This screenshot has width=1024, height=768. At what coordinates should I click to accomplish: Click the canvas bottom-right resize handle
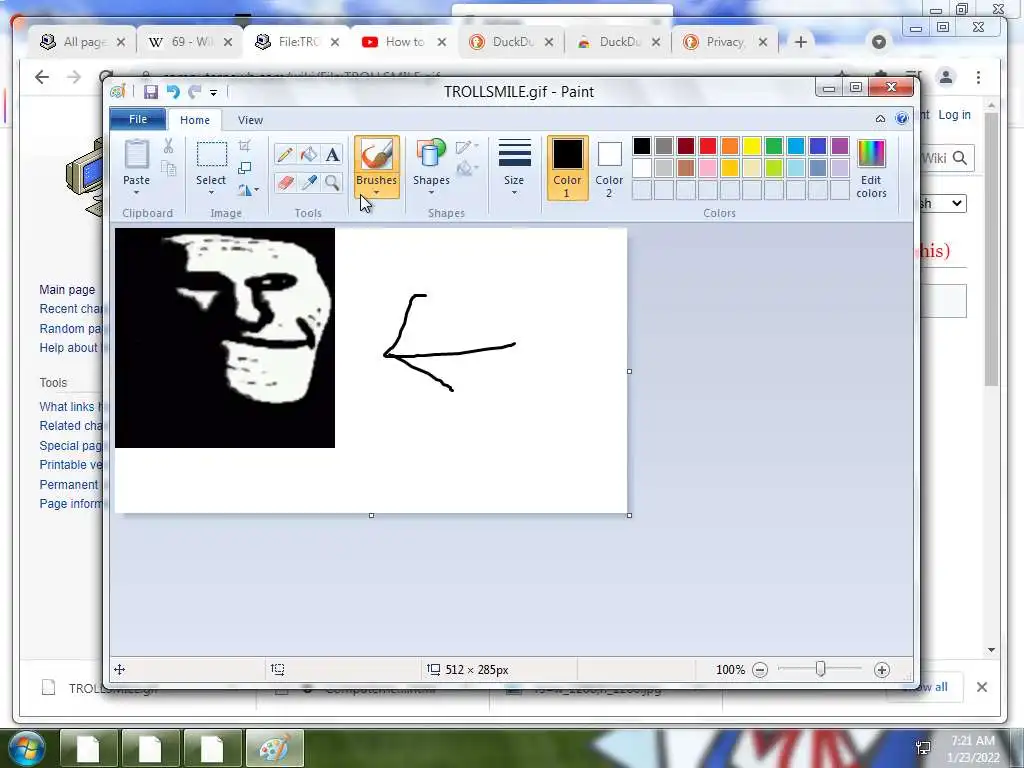click(630, 515)
